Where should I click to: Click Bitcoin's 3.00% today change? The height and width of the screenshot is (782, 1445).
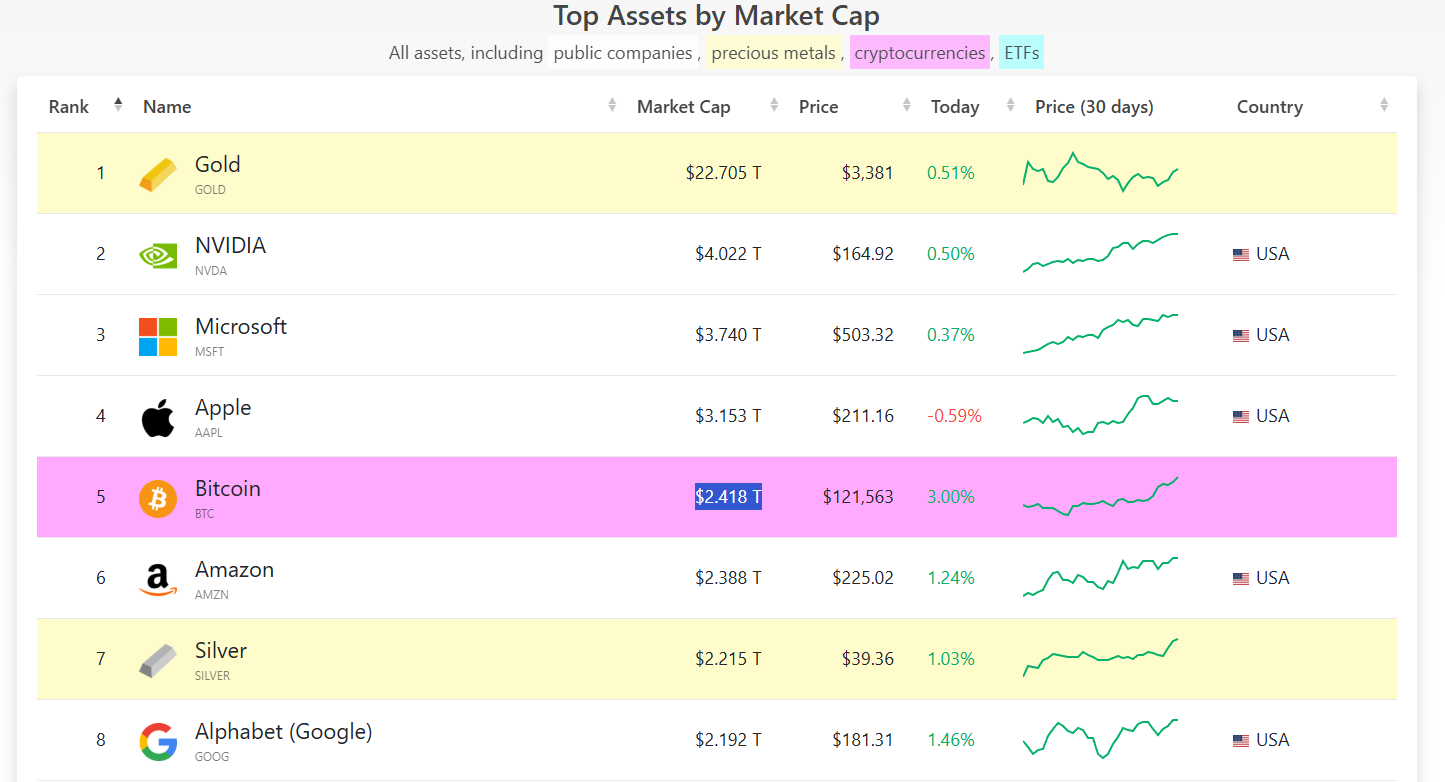click(x=951, y=498)
